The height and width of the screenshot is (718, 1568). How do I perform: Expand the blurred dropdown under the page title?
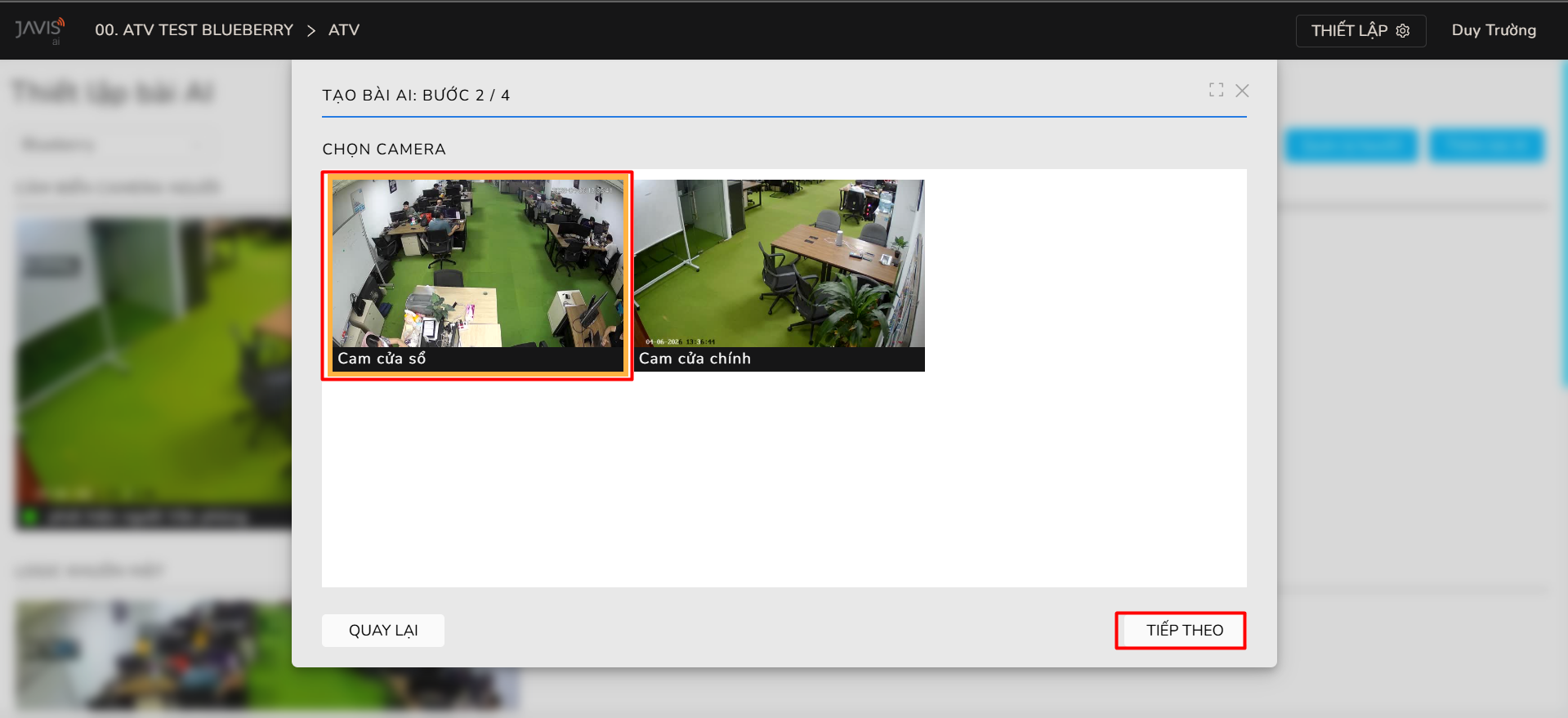coord(114,145)
